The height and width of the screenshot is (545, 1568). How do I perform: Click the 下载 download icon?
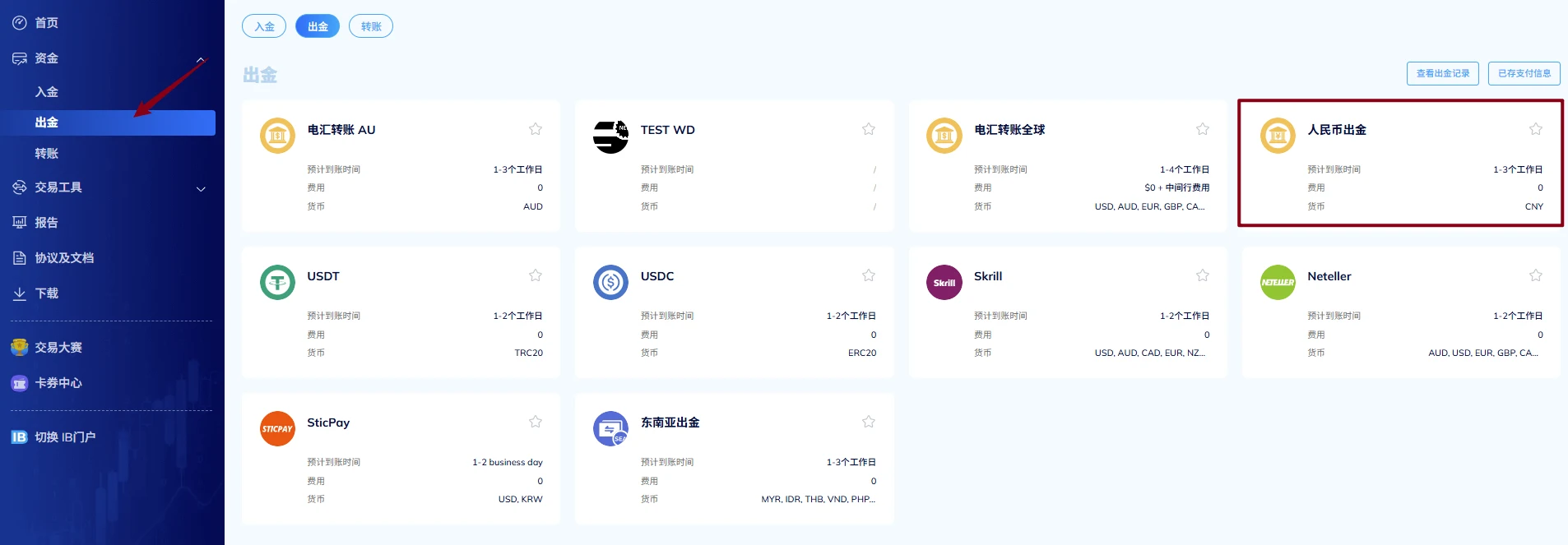pos(20,293)
